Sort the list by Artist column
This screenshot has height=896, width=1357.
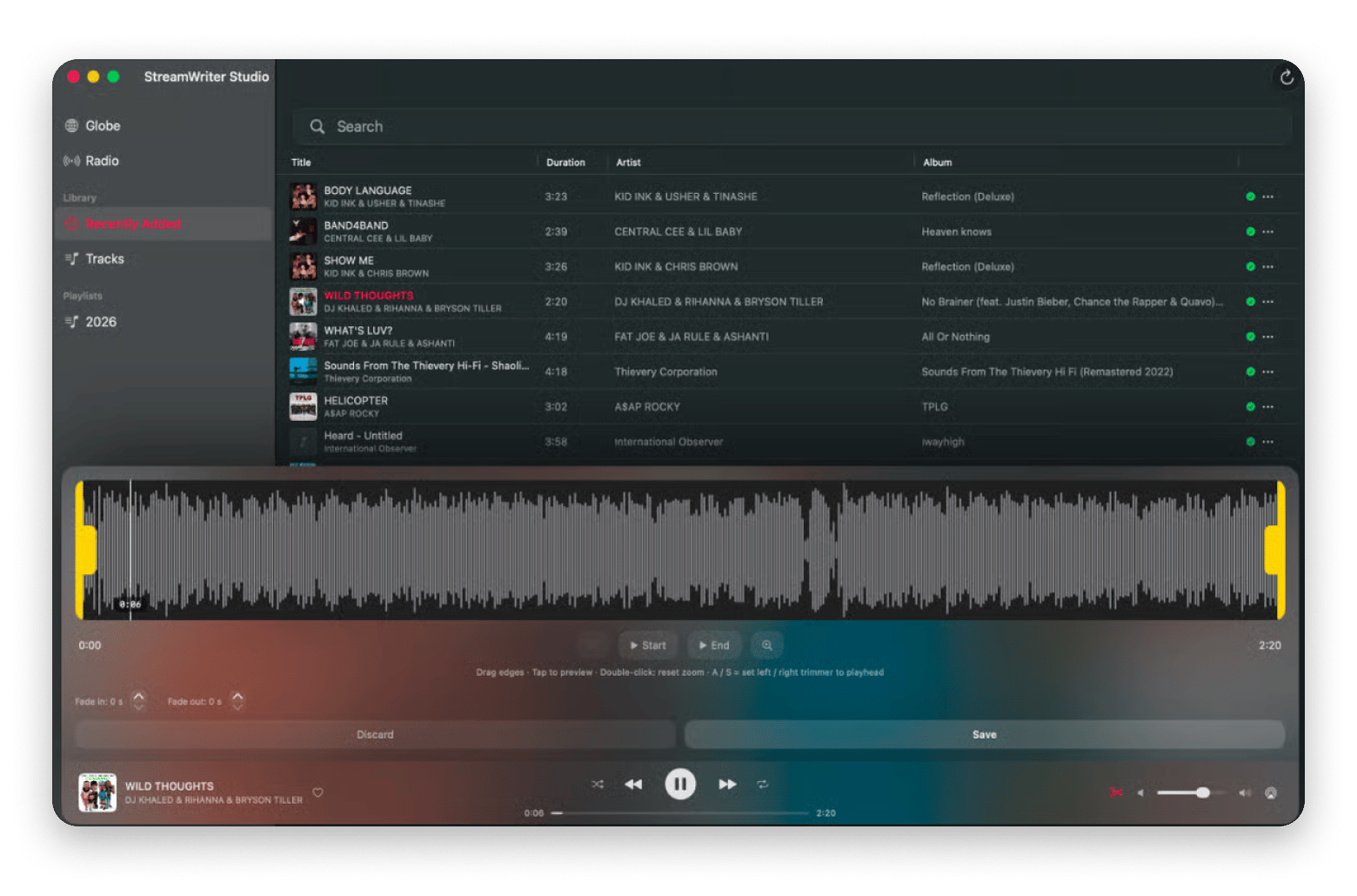click(628, 163)
